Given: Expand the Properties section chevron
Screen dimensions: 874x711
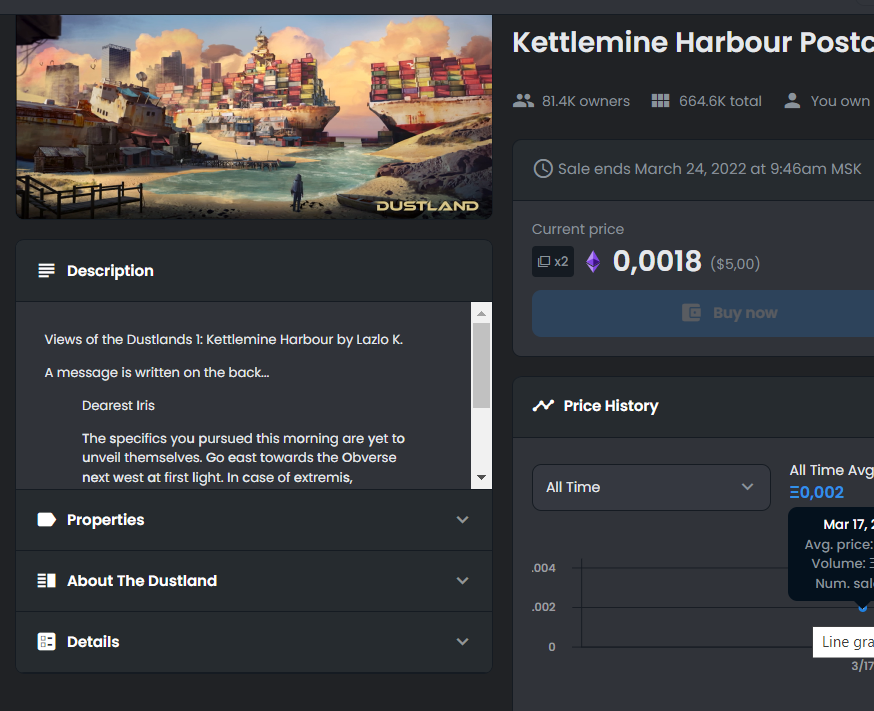Looking at the screenshot, I should tap(462, 520).
